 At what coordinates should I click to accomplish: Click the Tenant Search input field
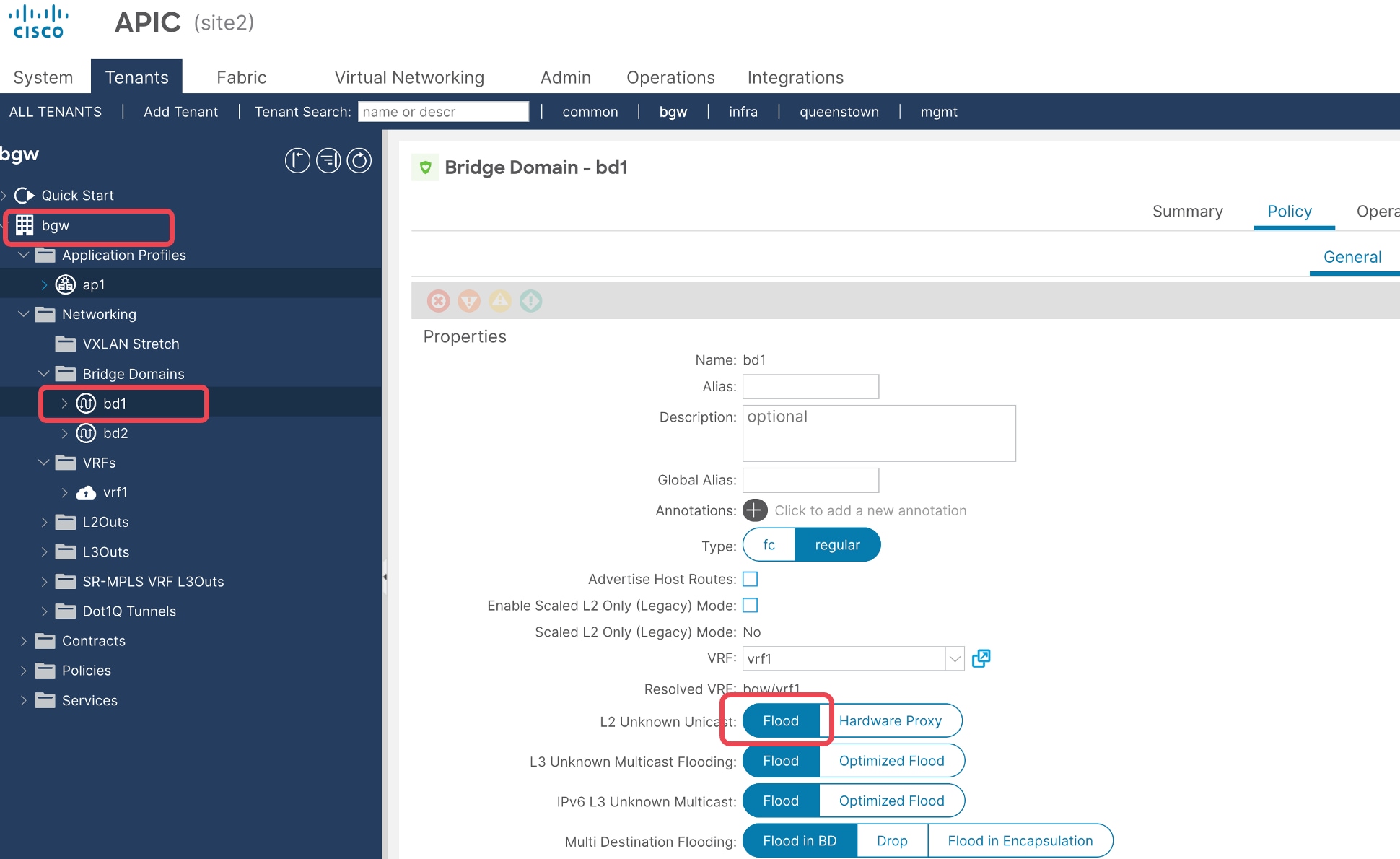444,112
